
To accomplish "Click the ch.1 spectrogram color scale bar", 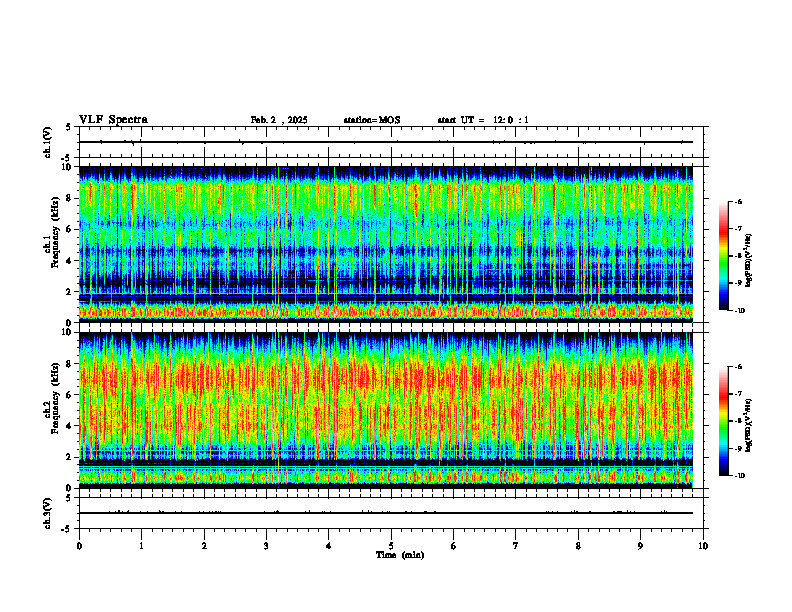I will [x=724, y=256].
